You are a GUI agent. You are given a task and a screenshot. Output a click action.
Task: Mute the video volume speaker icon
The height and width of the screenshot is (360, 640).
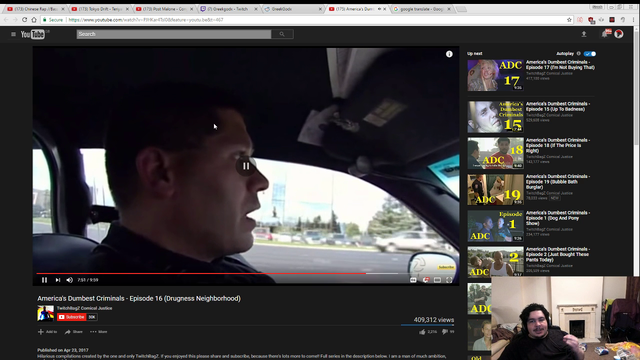pos(69,280)
